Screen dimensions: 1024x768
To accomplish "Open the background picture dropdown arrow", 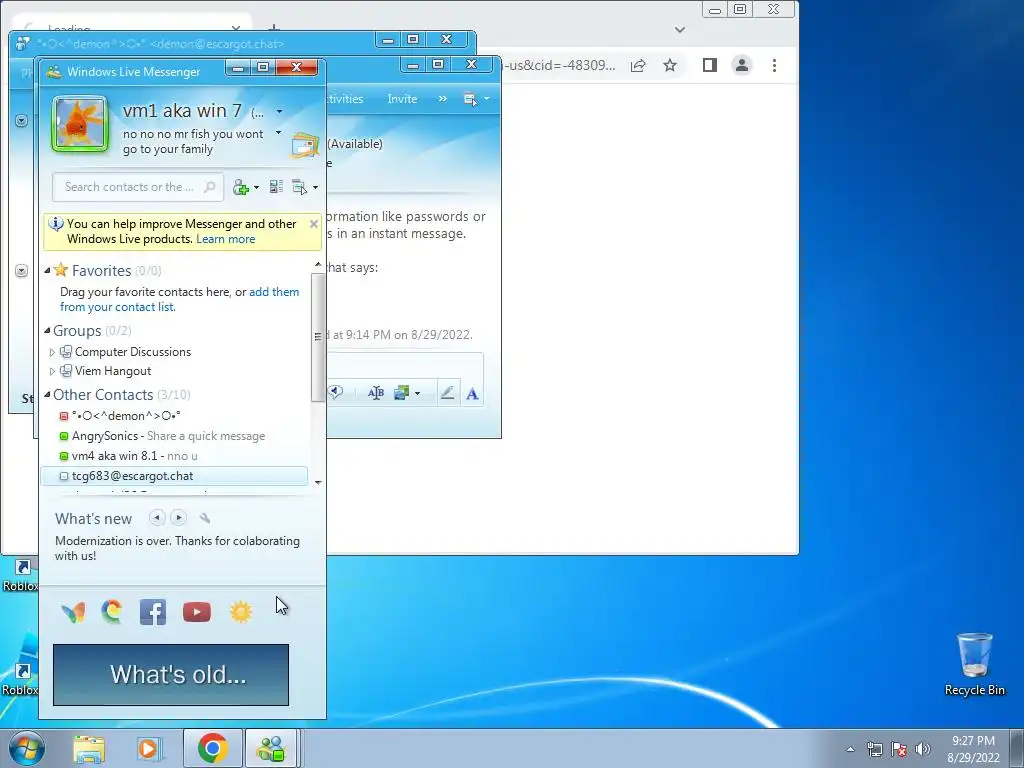I will coord(417,393).
